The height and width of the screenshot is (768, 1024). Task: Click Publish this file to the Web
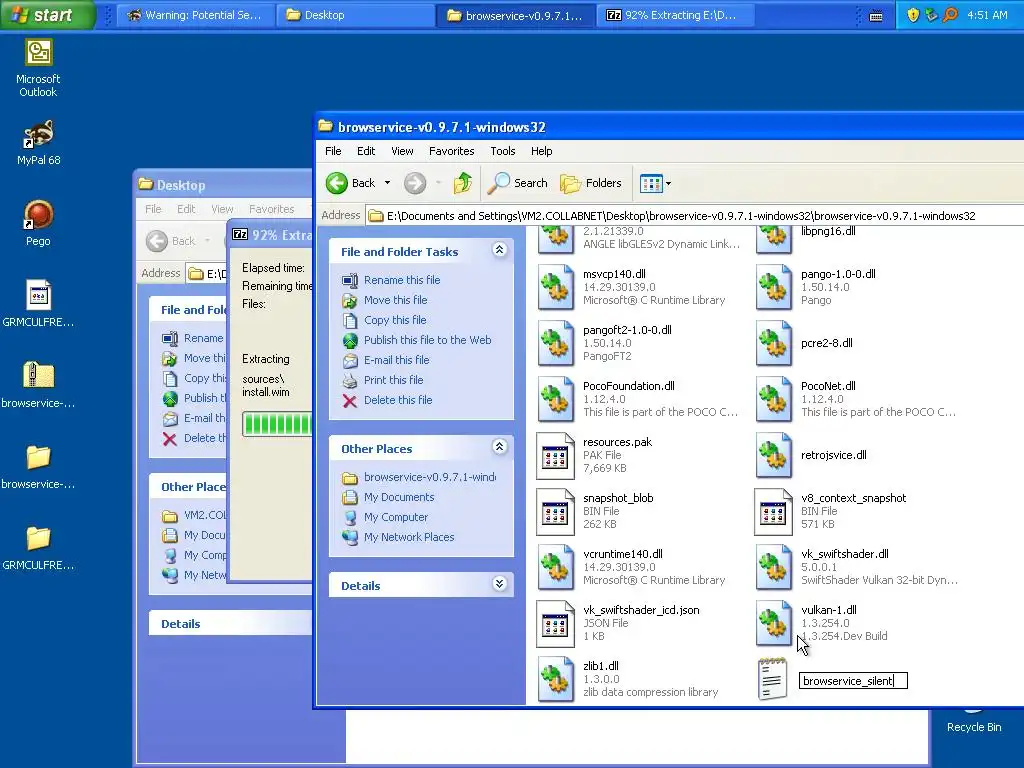tap(427, 340)
